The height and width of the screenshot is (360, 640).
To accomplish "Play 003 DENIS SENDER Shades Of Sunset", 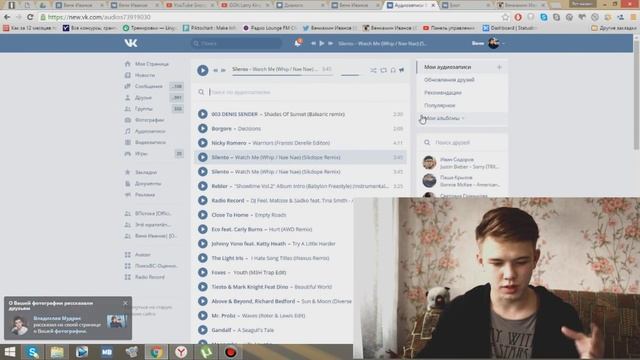I will tap(202, 114).
